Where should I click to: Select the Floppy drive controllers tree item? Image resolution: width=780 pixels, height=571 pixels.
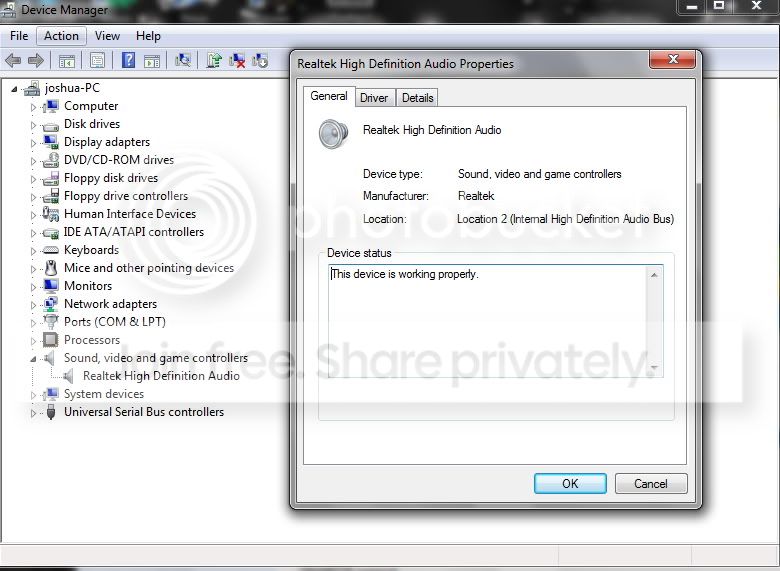(x=126, y=196)
